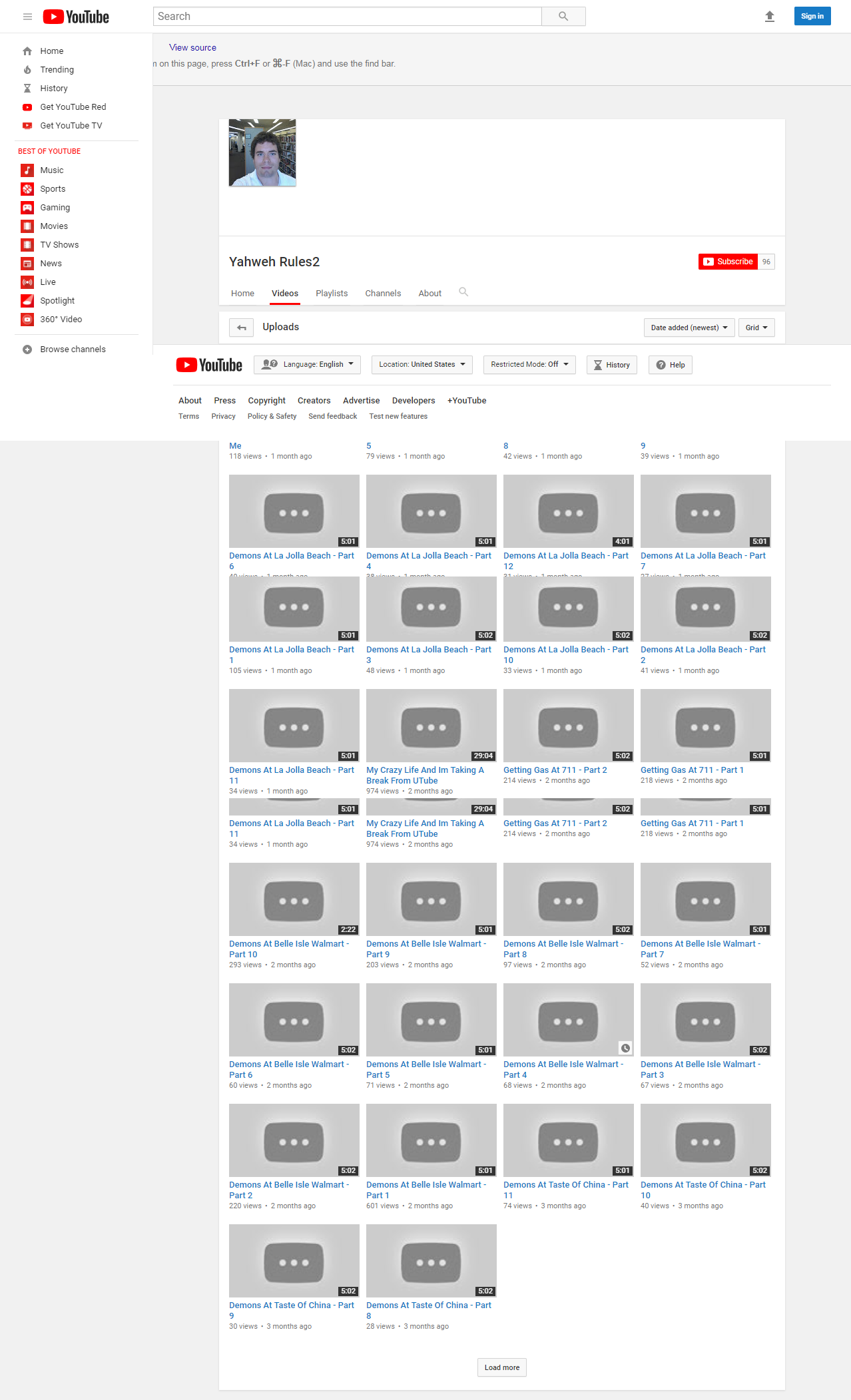Viewport: 851px width, 1400px height.
Task: Click the +YouTube footer link
Action: coord(467,401)
